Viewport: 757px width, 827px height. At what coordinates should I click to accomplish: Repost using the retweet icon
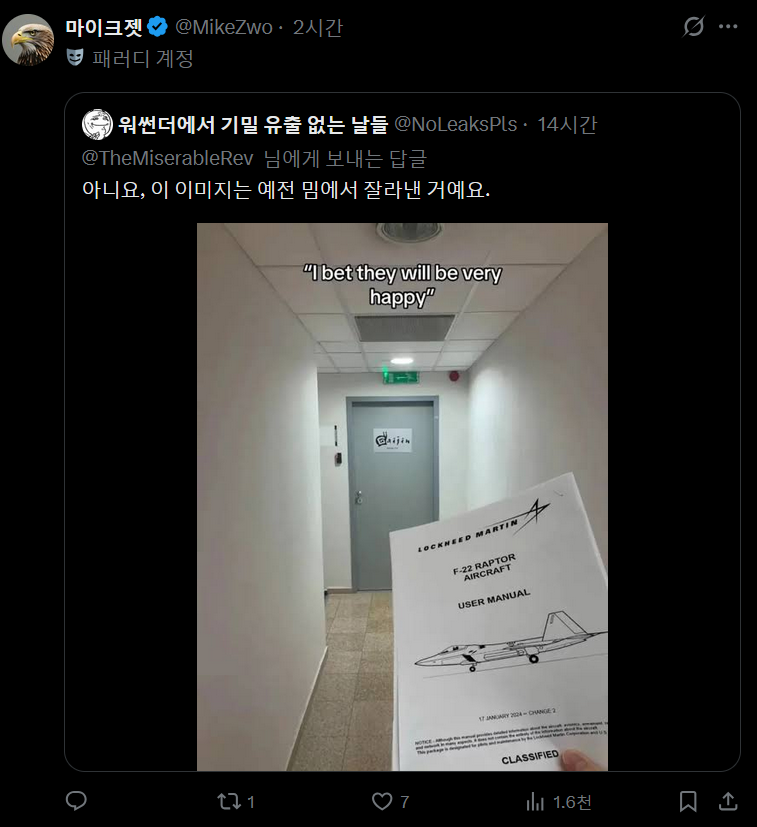coord(228,802)
